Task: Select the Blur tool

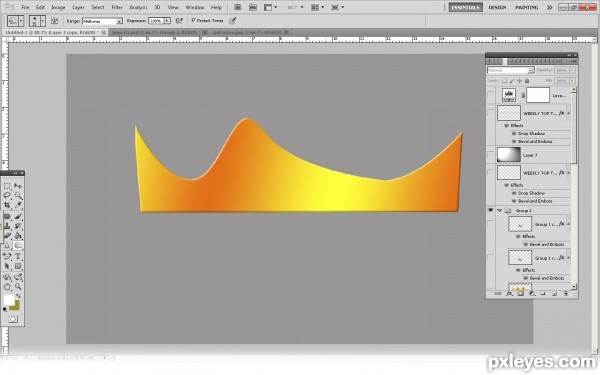Action: click(x=7, y=245)
